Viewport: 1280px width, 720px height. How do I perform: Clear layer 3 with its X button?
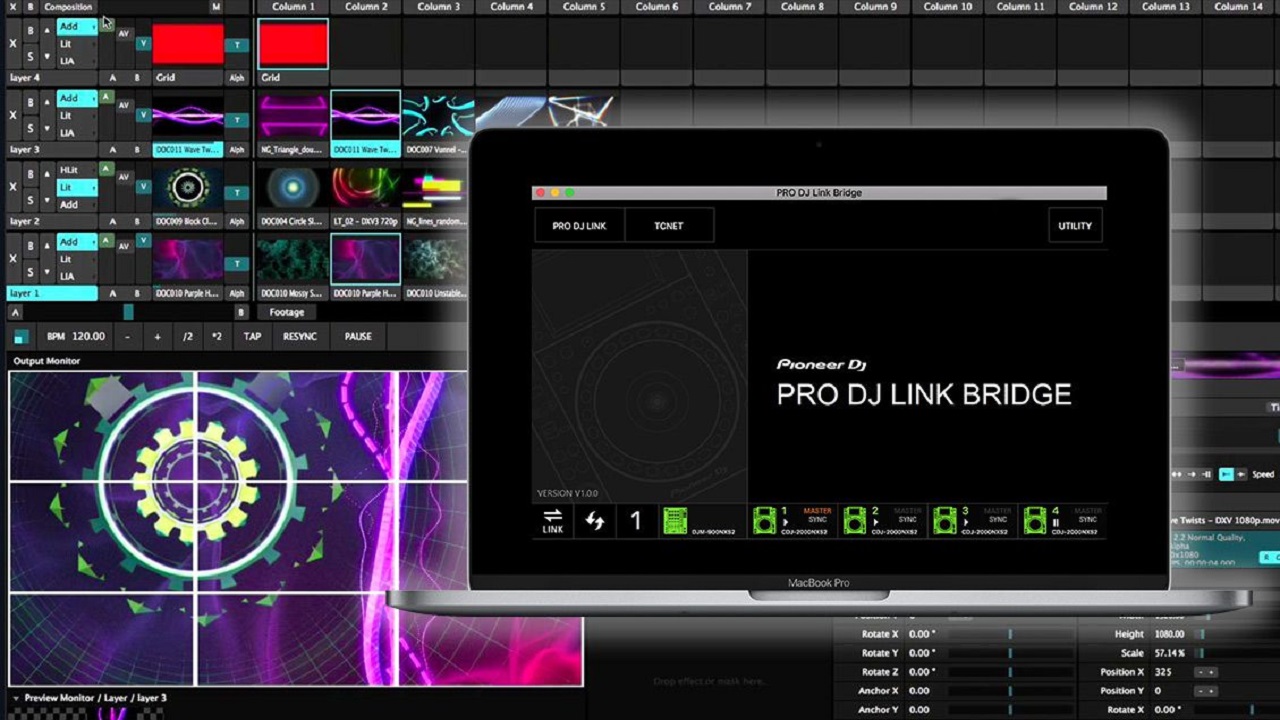coord(13,115)
